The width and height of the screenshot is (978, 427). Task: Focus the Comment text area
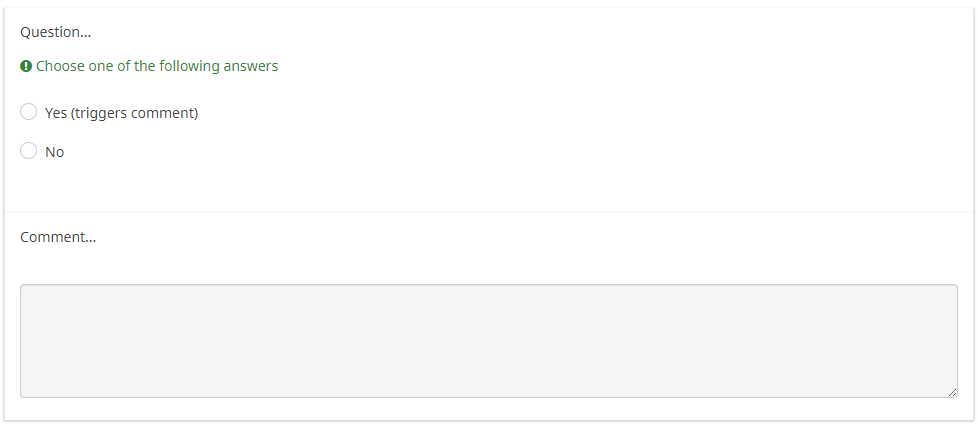coord(488,340)
